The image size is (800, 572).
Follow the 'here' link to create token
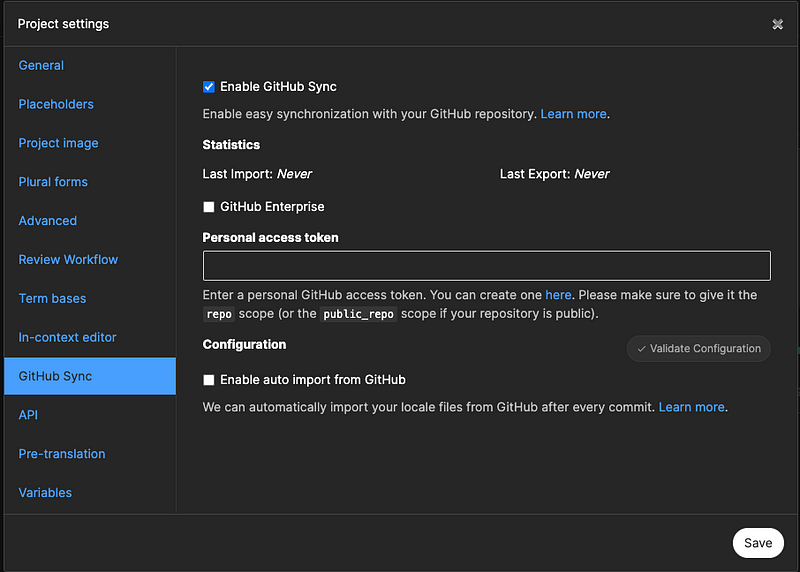coord(558,295)
